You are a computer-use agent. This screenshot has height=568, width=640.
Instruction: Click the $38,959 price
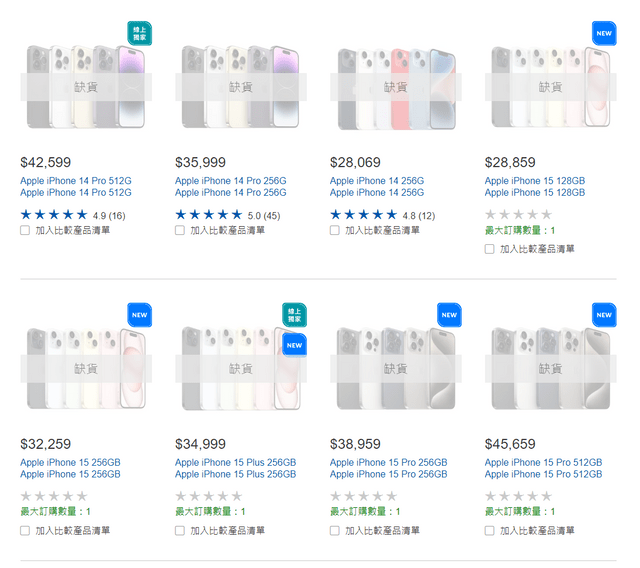point(355,444)
